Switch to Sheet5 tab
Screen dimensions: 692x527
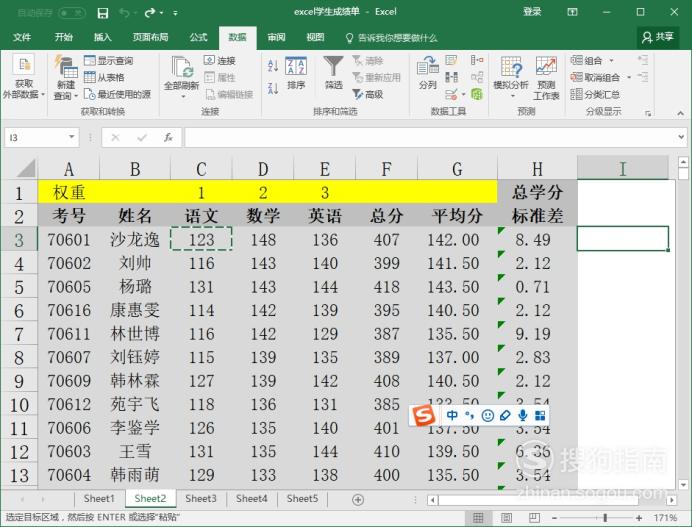(302, 499)
